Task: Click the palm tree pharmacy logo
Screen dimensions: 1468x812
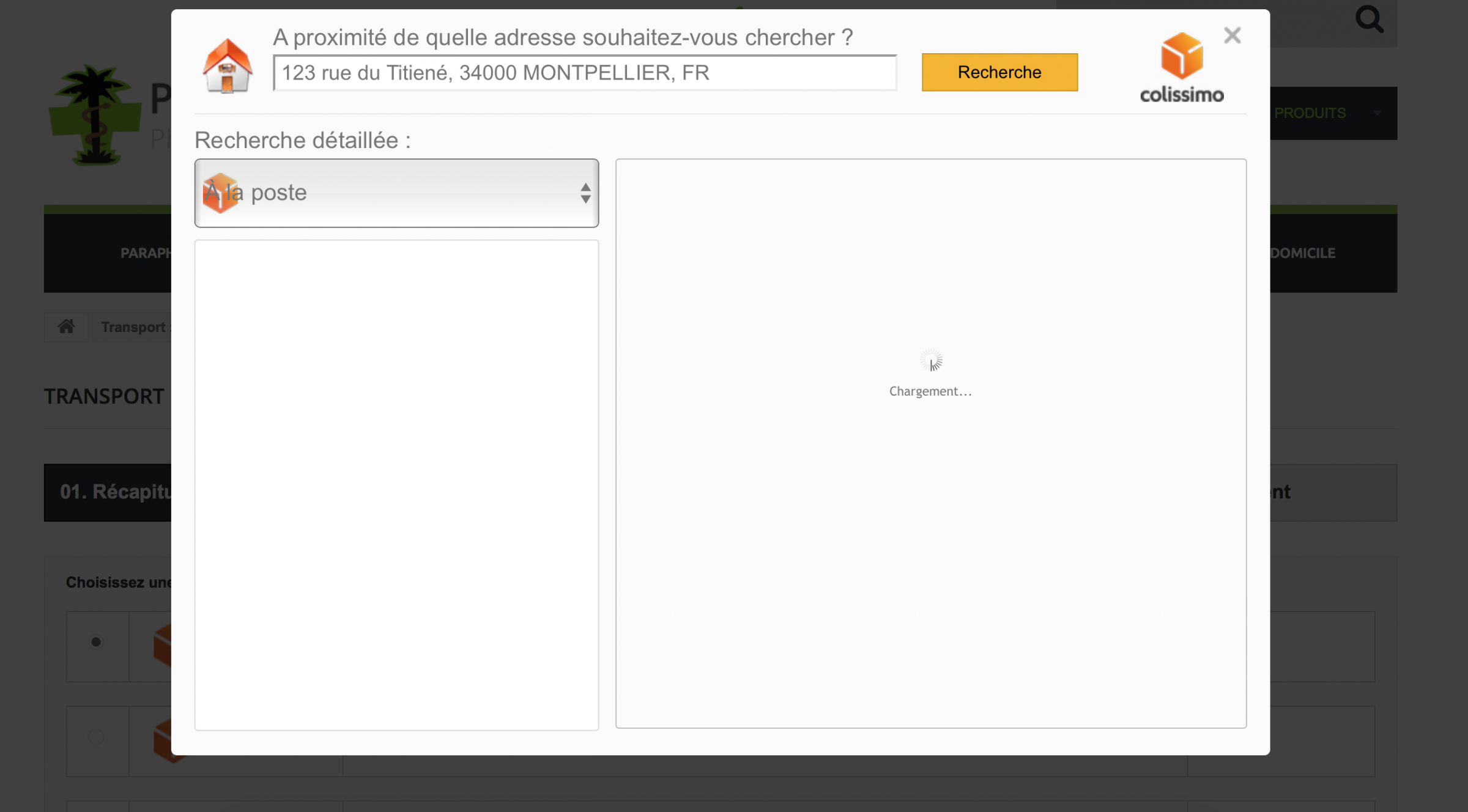Action: click(94, 115)
